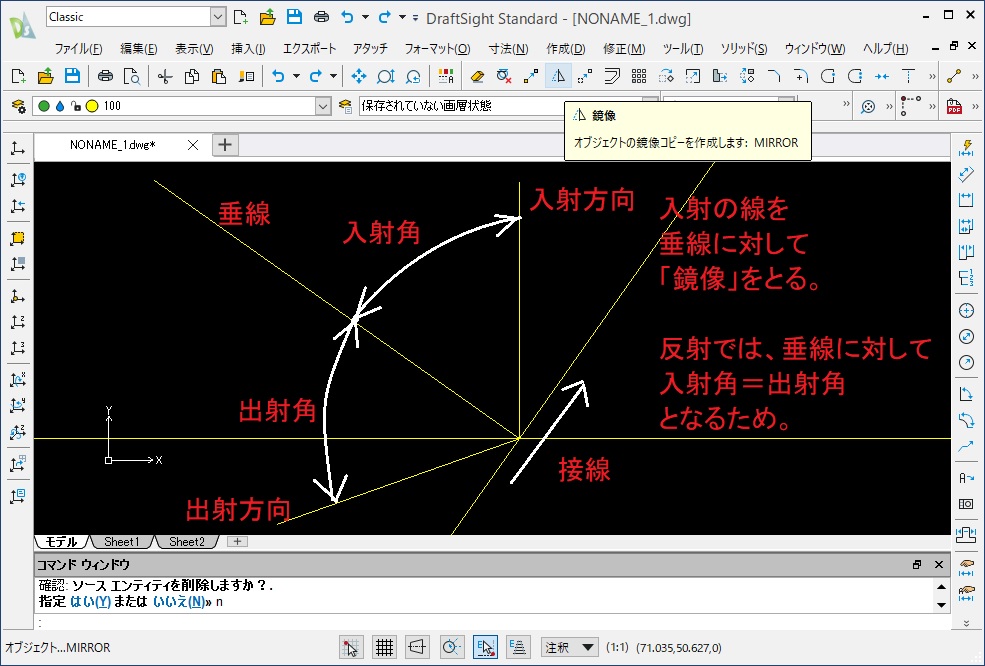Toggle Snap mode in the status bar
985x666 pixels.
(x=351, y=647)
